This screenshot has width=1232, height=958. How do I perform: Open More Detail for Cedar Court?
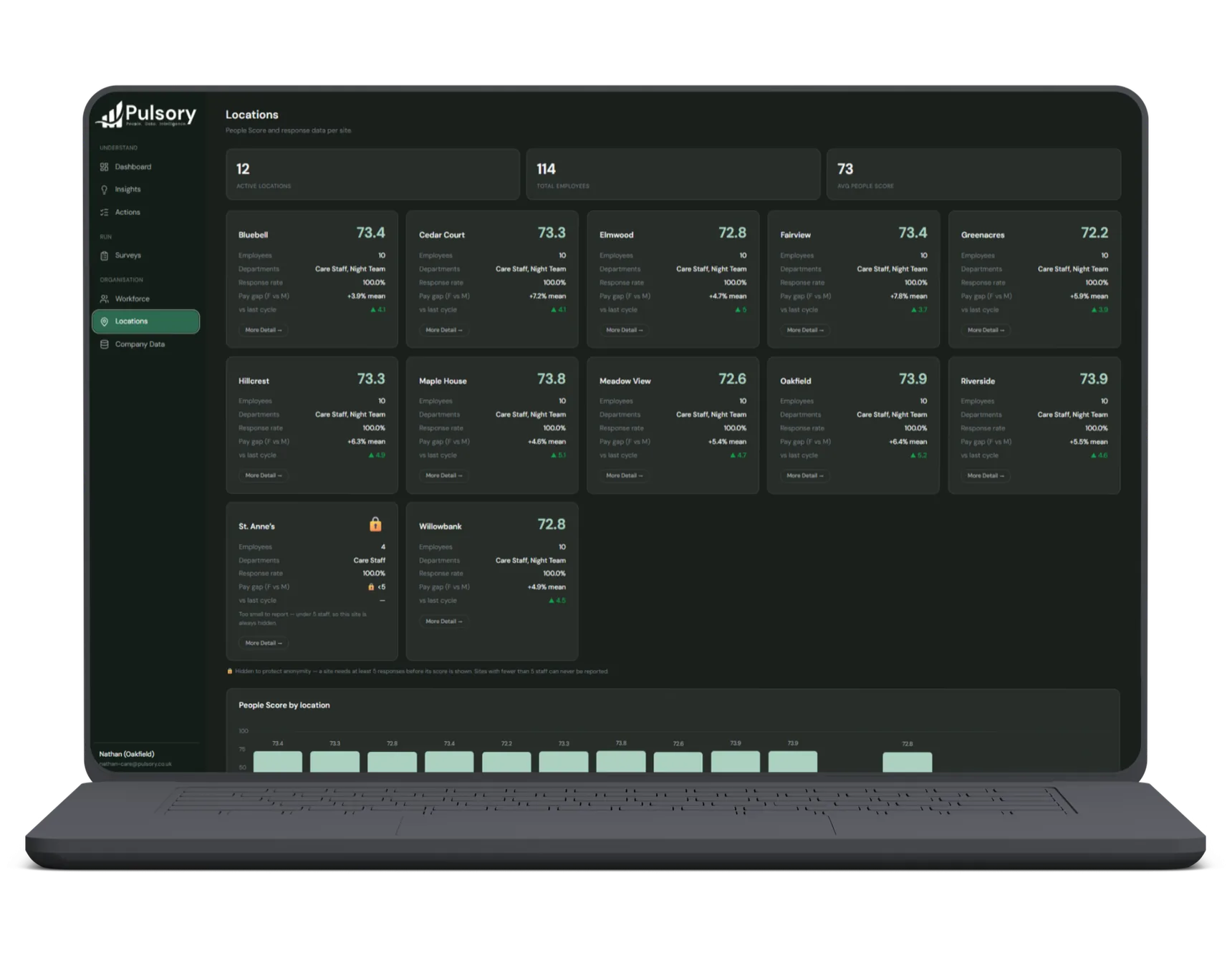click(x=444, y=330)
